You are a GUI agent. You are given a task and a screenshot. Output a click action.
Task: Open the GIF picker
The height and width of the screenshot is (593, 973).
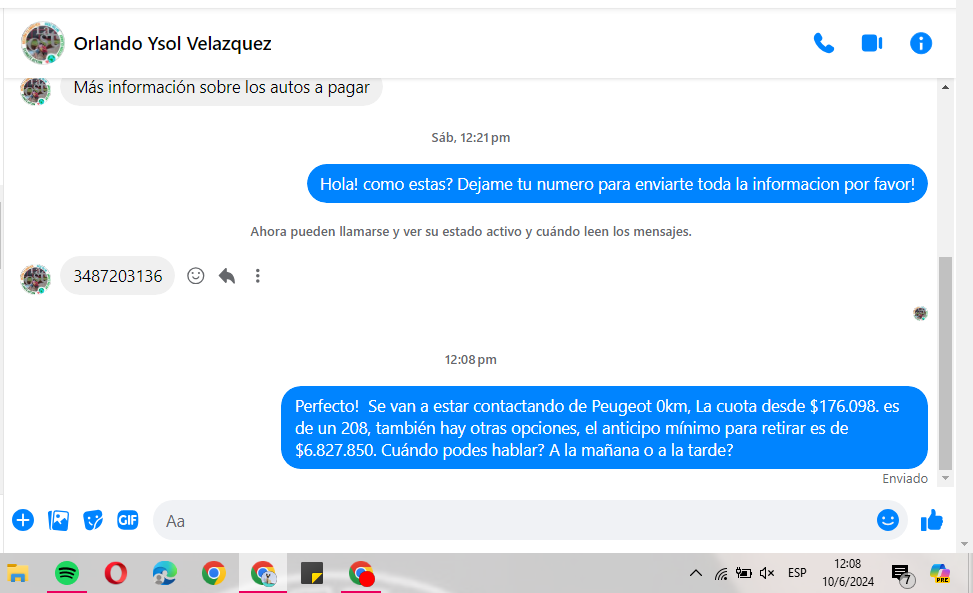click(127, 520)
